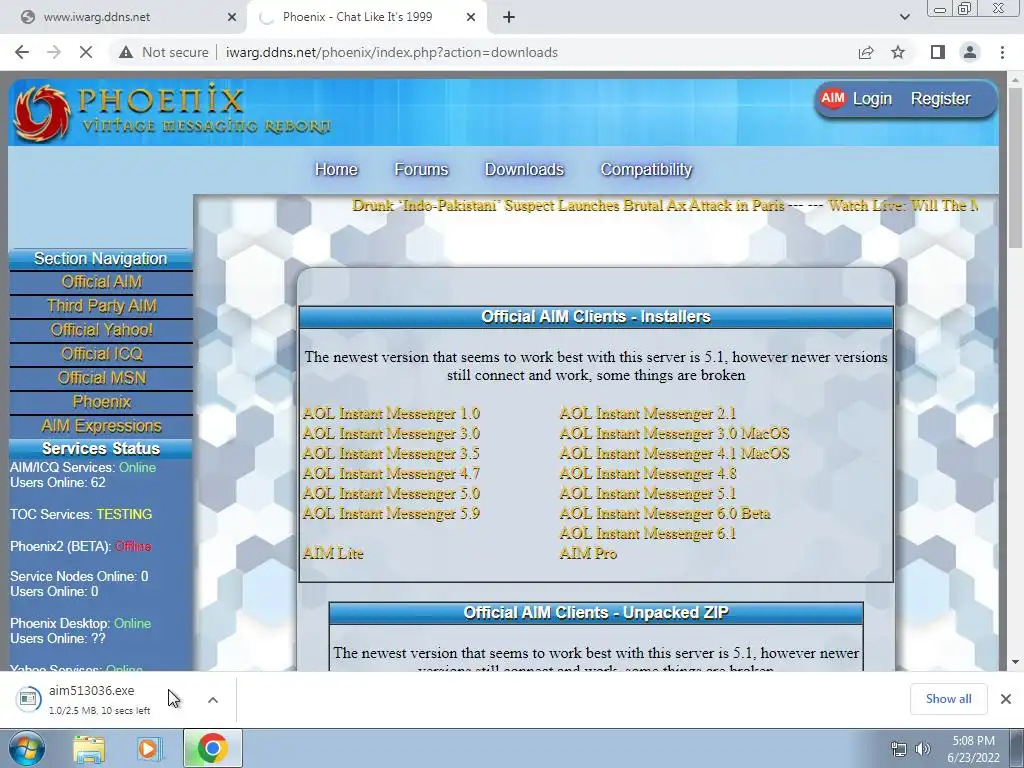
Task: Bookmark this page with the star
Action: click(898, 52)
